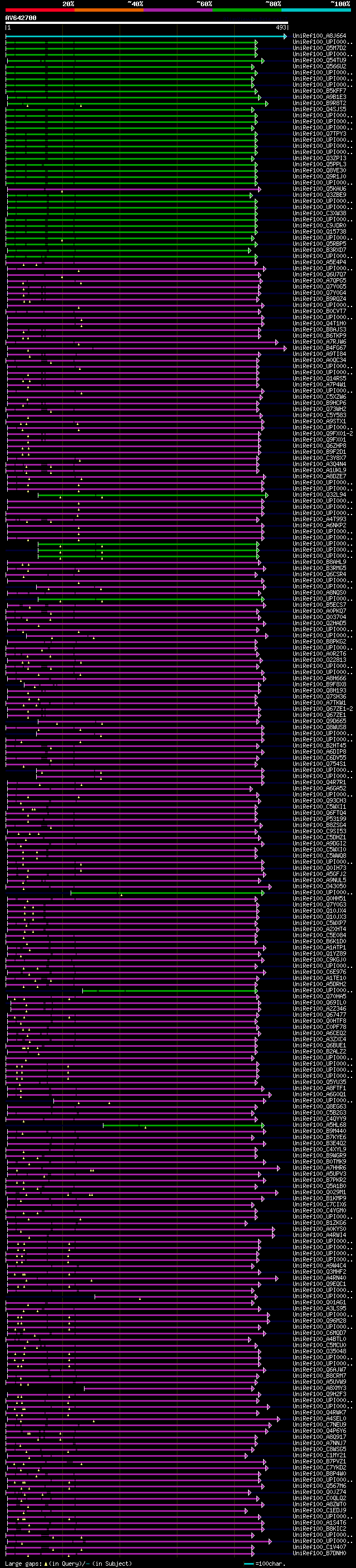Select hit UniRef100_A4T993

tap(319, 519)
